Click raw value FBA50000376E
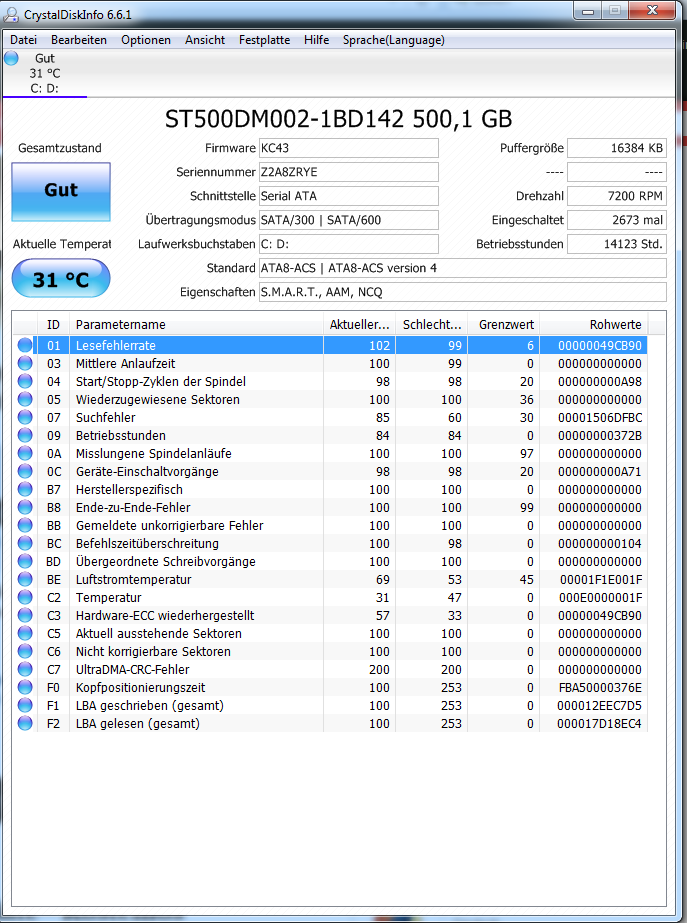687x923 pixels. click(600, 688)
